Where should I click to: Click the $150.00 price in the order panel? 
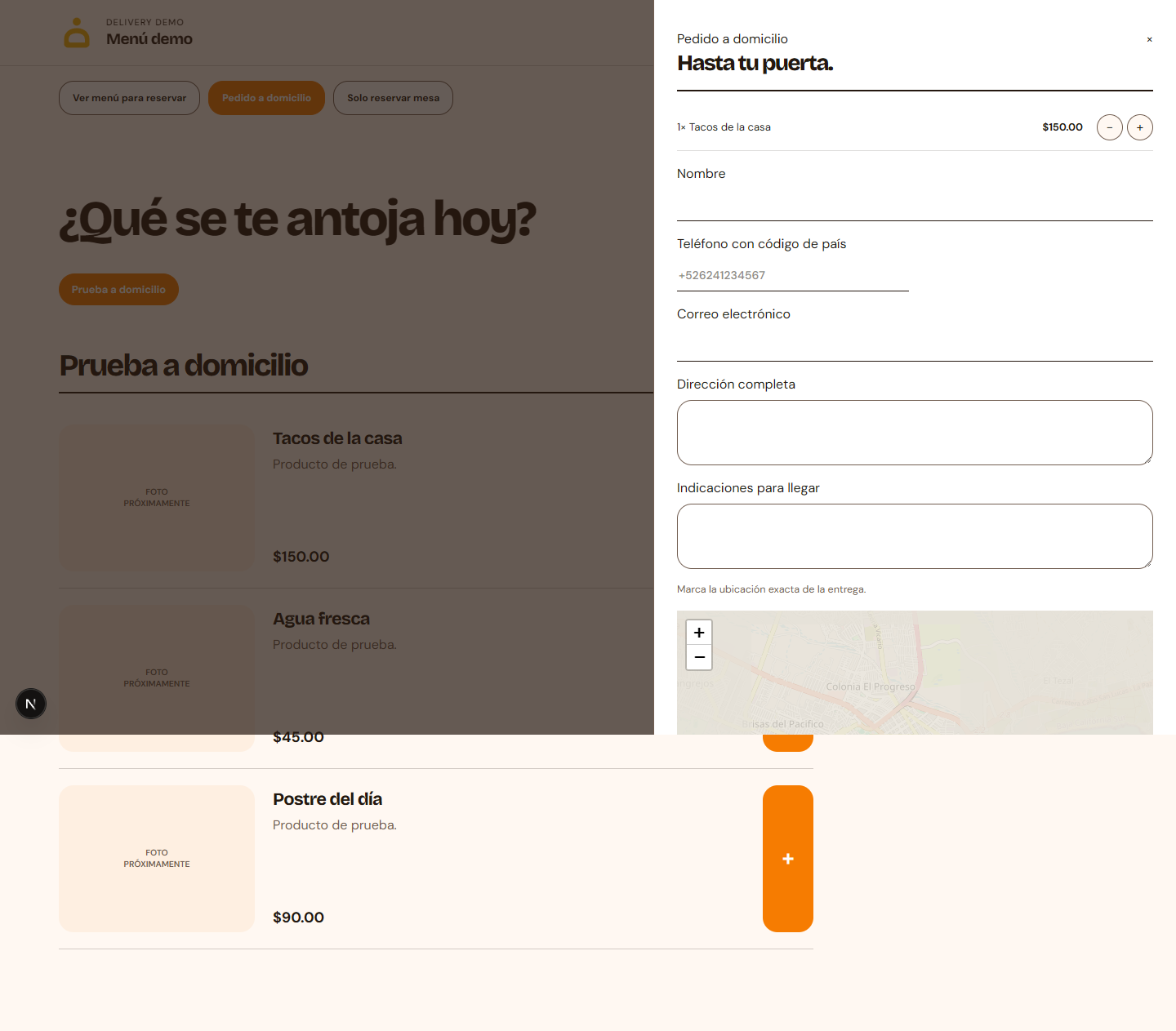click(1062, 127)
